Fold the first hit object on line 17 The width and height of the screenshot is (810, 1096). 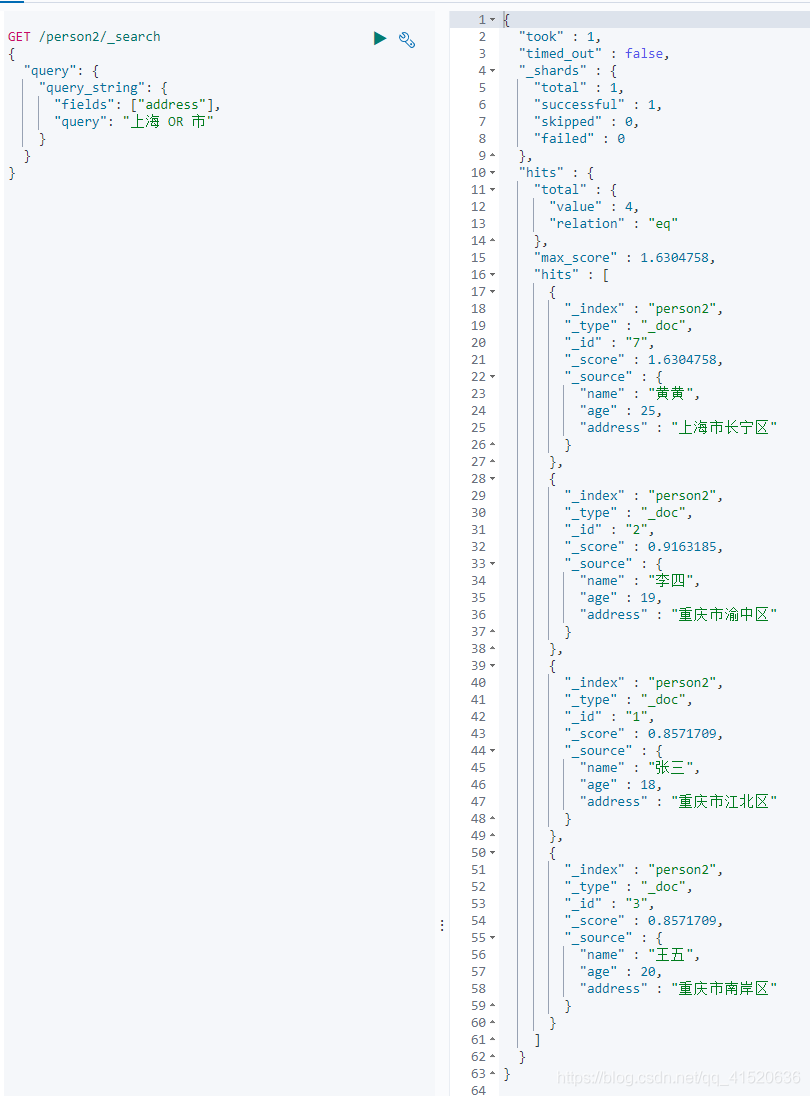tap(493, 291)
